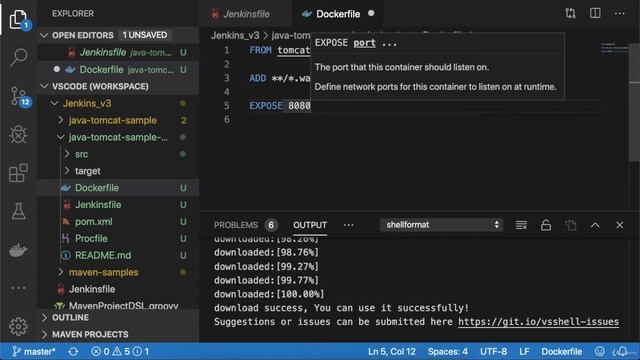Viewport: 640px width, 360px height.
Task: Maximize the bottom panel with chevron up
Action: tap(595, 225)
